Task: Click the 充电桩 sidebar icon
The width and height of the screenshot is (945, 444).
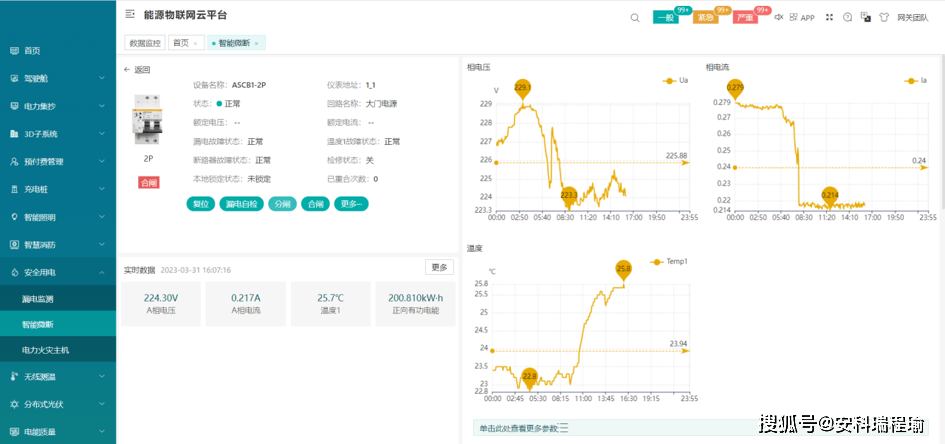Action: [x=15, y=190]
